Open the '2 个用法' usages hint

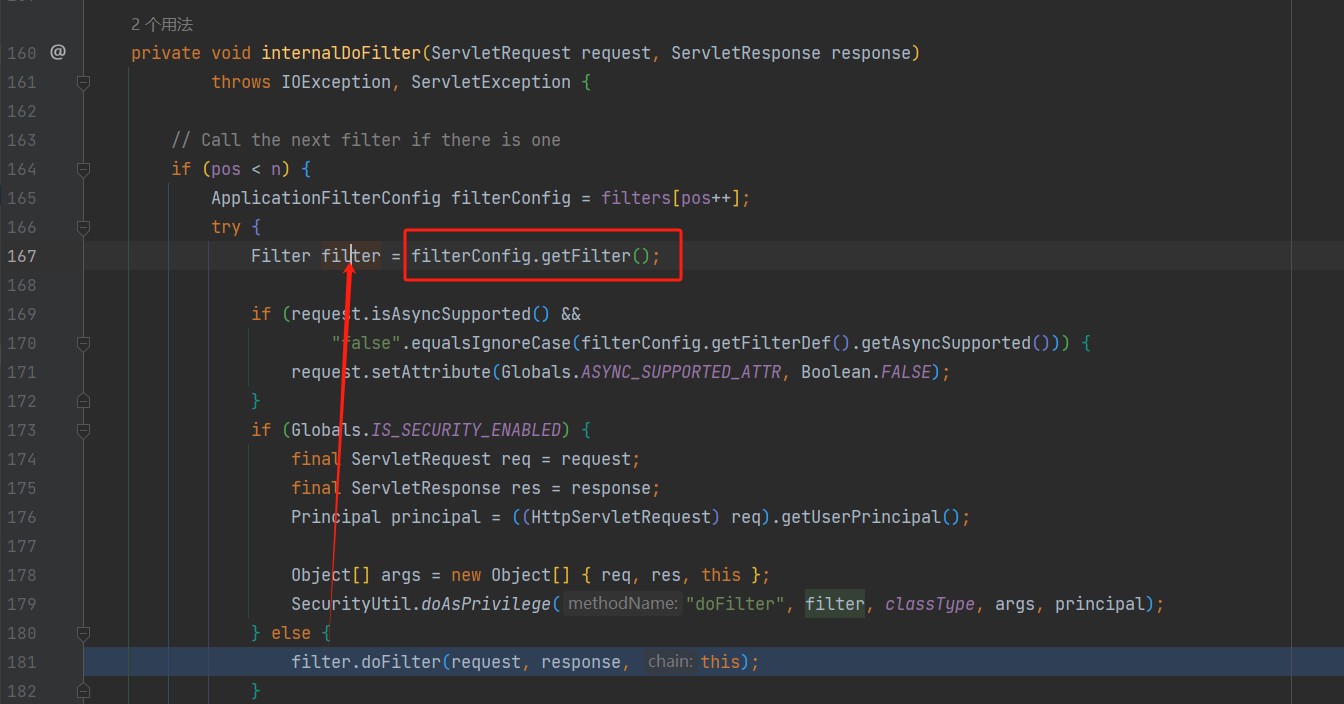pyautogui.click(x=162, y=24)
